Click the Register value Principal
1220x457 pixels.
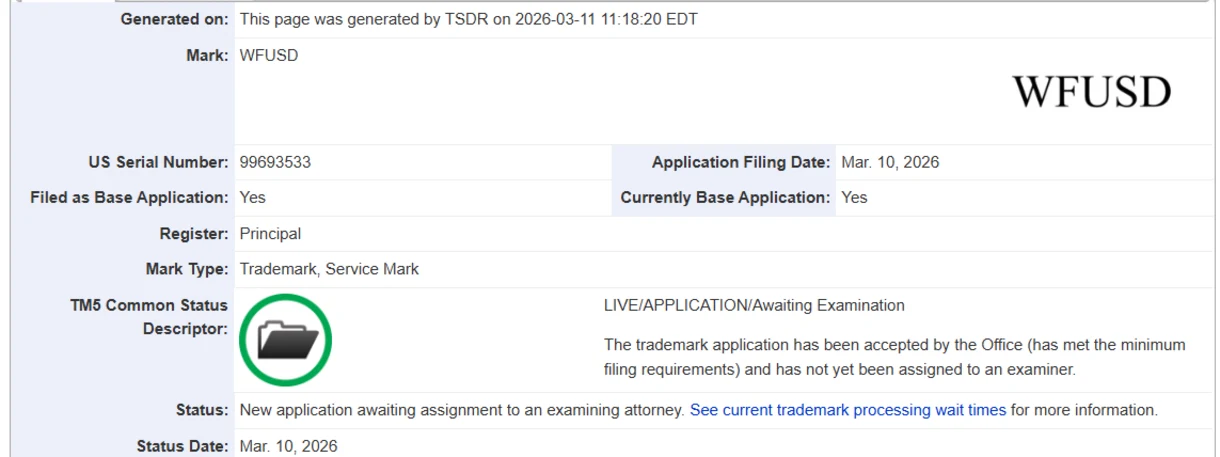coord(270,233)
